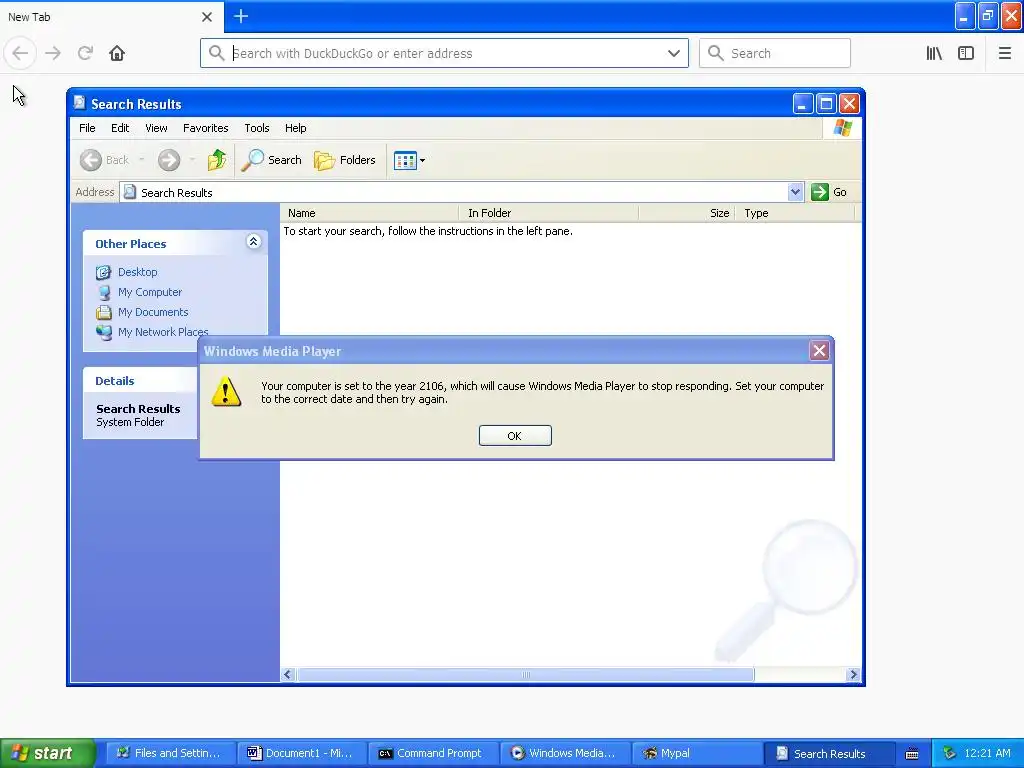Click the Windows flag logo in Explorer
The image size is (1024, 768).
click(842, 128)
